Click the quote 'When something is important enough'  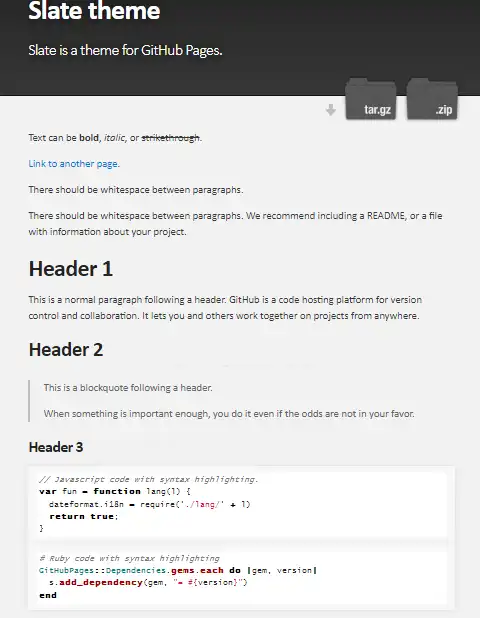[x=229, y=414]
